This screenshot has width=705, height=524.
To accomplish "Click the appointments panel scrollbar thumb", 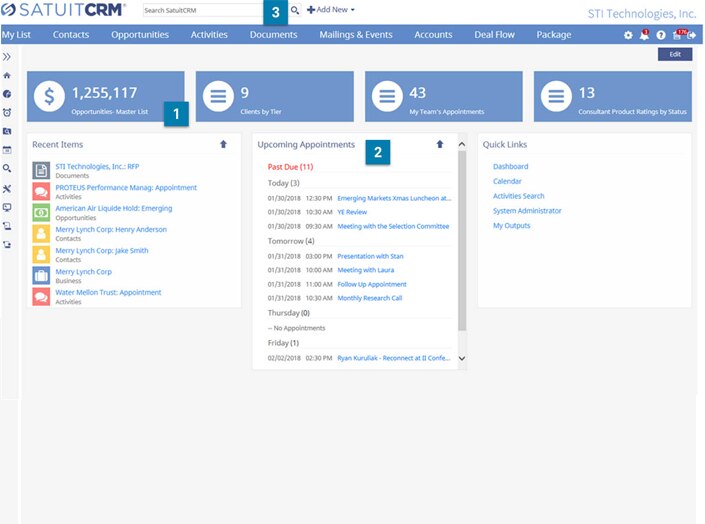I will click(462, 241).
